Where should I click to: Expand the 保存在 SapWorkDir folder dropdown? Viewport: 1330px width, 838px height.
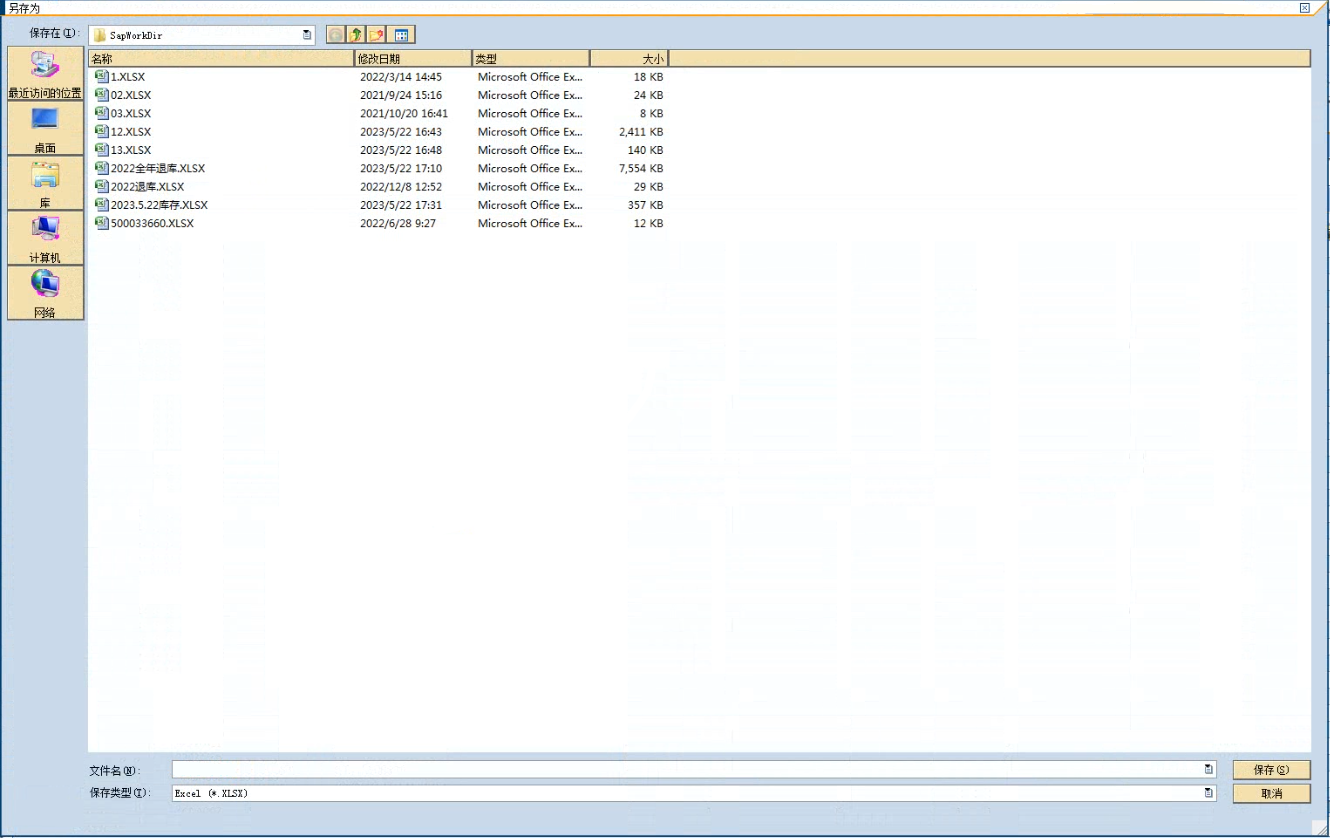[x=307, y=35]
